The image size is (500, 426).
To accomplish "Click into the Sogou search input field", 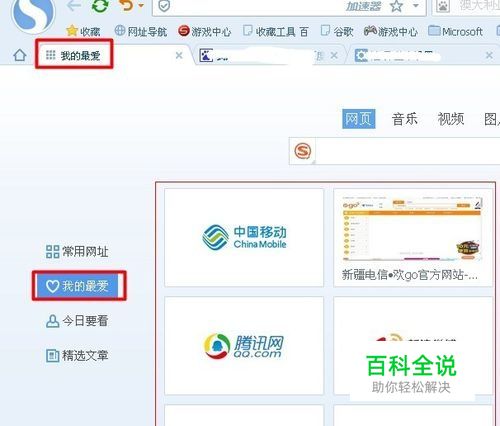I will [408, 151].
